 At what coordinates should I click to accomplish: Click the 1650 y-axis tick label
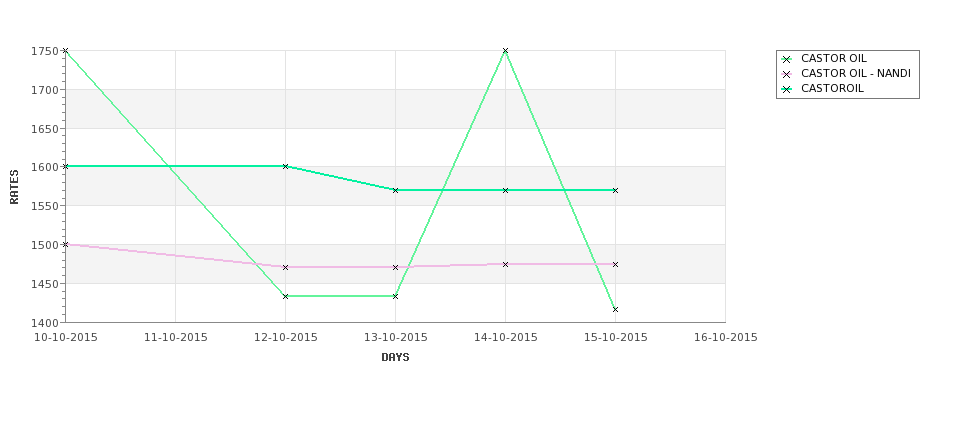click(45, 129)
